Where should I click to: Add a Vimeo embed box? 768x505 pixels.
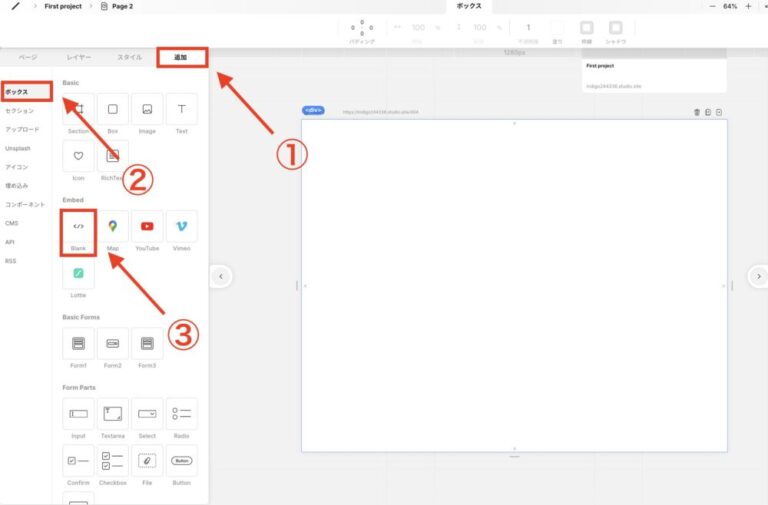[181, 227]
